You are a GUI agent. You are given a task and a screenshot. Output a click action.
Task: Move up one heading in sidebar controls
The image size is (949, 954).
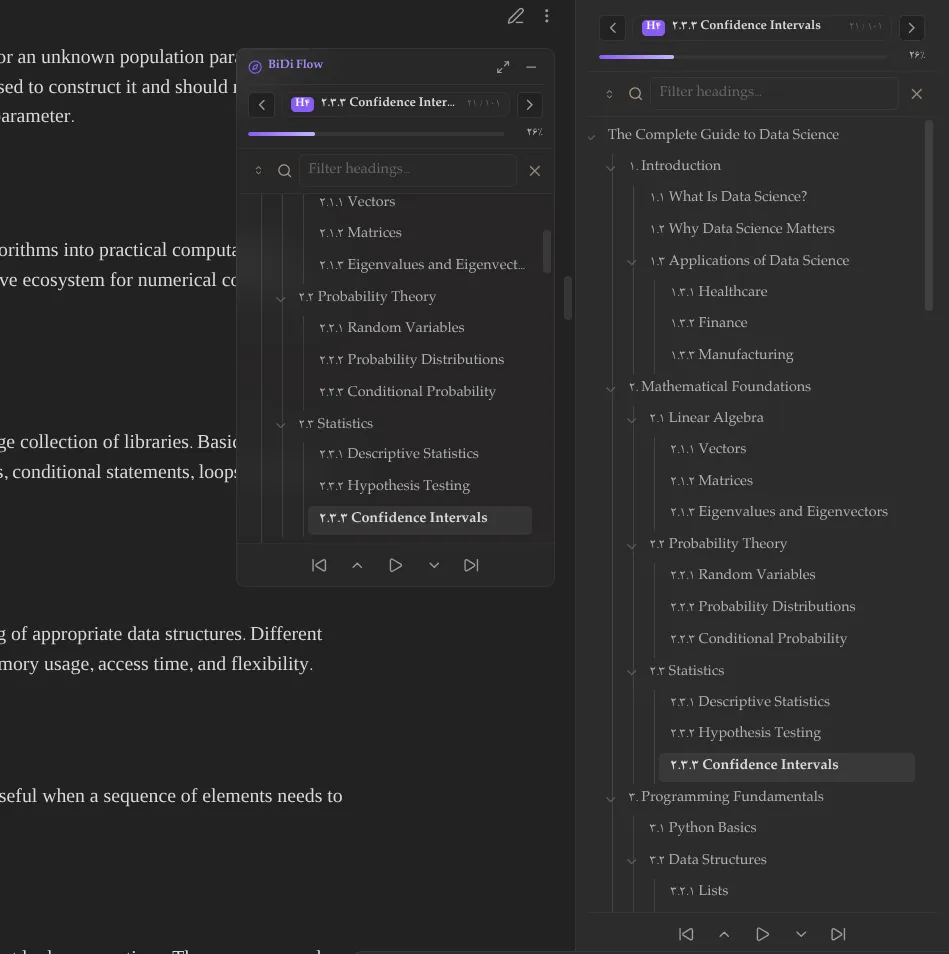(x=725, y=934)
